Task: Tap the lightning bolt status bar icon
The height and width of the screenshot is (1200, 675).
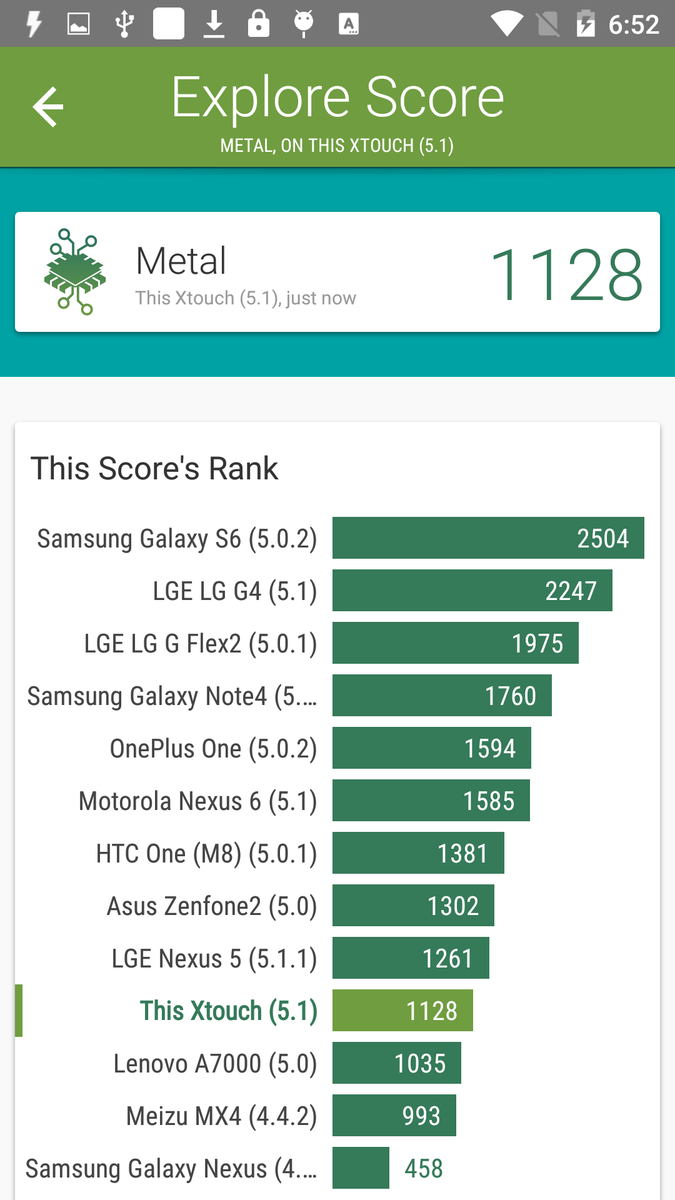Action: (34, 24)
